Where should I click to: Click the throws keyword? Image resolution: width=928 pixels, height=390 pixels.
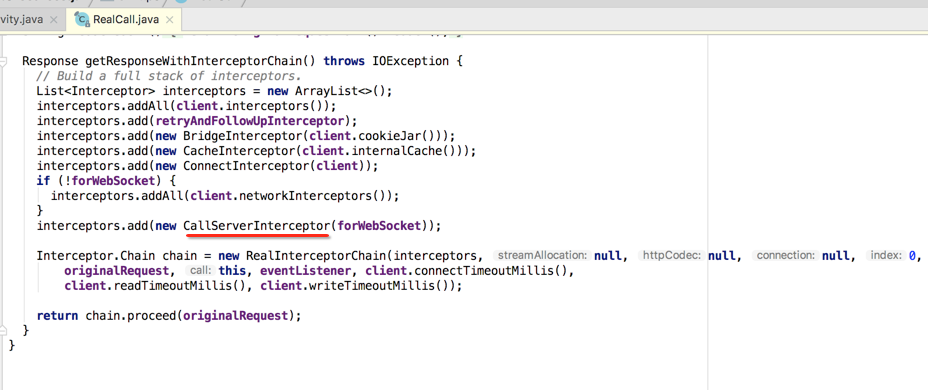click(x=345, y=60)
